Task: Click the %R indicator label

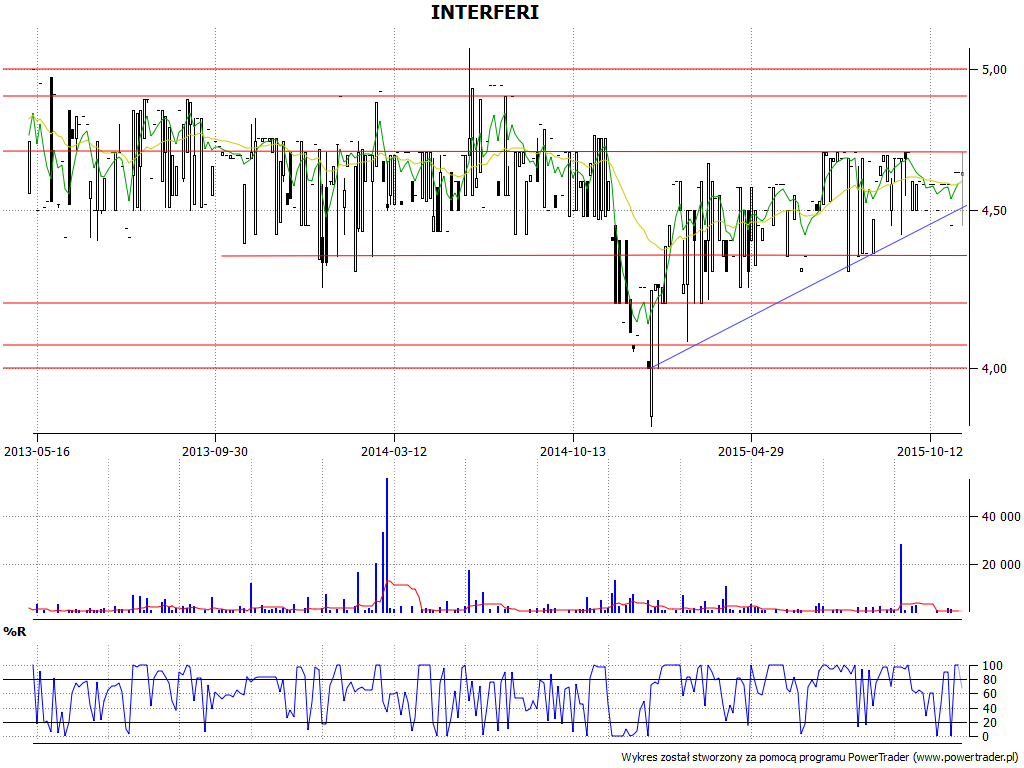Action: (15, 632)
